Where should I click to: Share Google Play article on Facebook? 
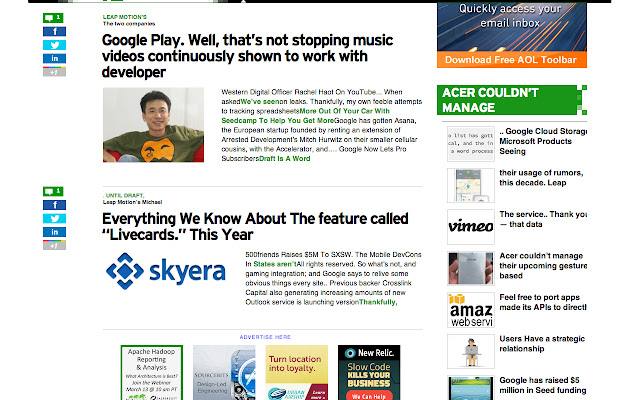54,31
